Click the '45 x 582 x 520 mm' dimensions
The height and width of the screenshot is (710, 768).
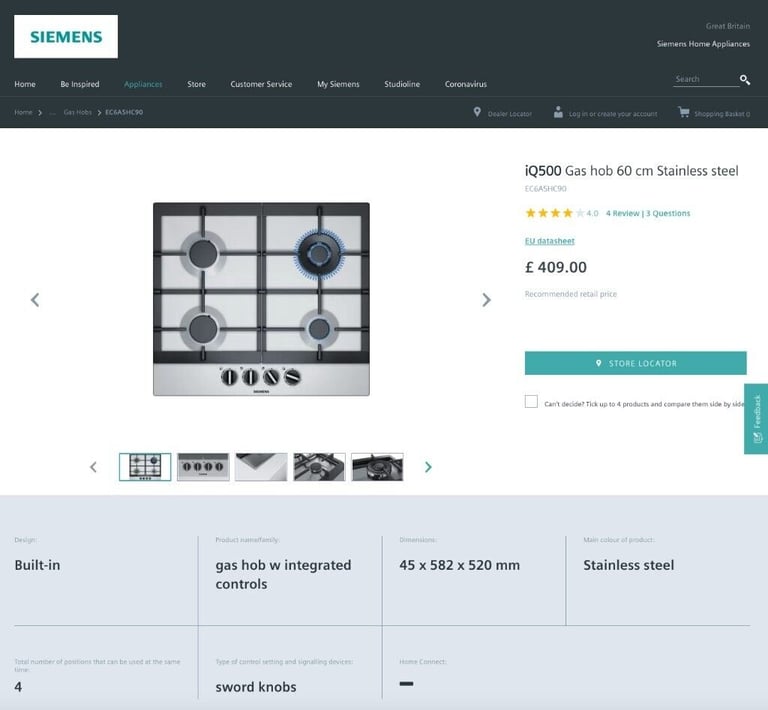point(459,565)
